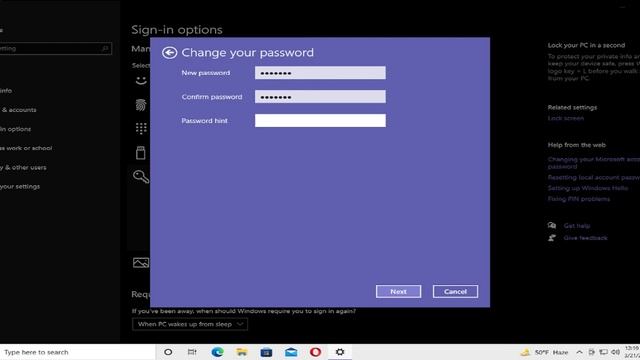
Task: Open Resetting local account password link
Action: point(594,178)
